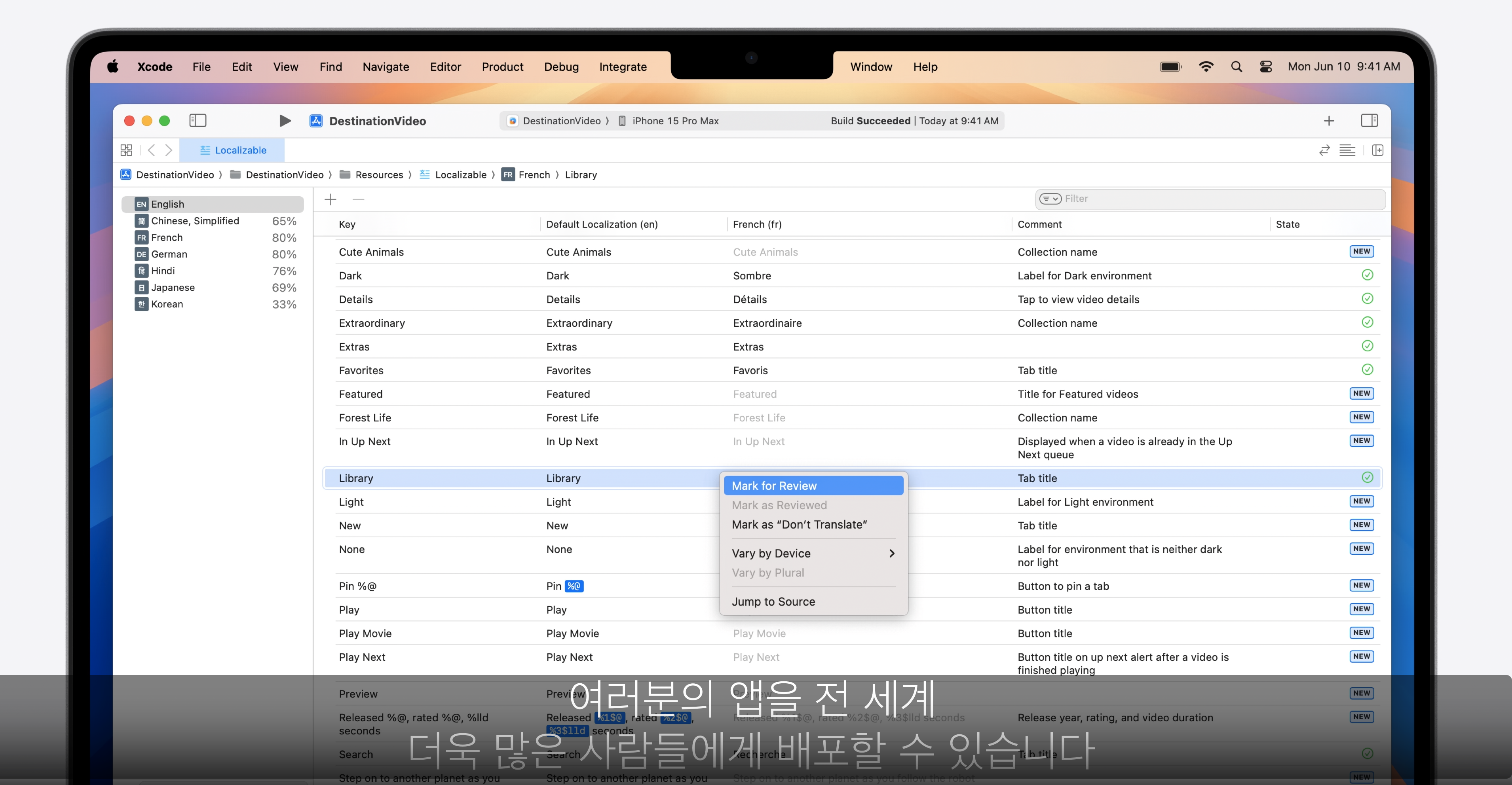Click NEW badge on Cute Animals row

pyautogui.click(x=1362, y=251)
